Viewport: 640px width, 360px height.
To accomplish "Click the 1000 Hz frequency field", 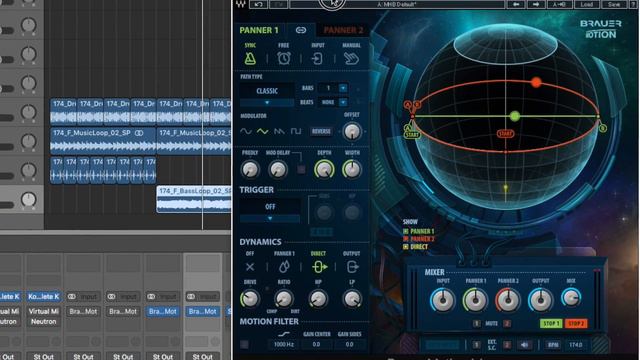I will [284, 344].
